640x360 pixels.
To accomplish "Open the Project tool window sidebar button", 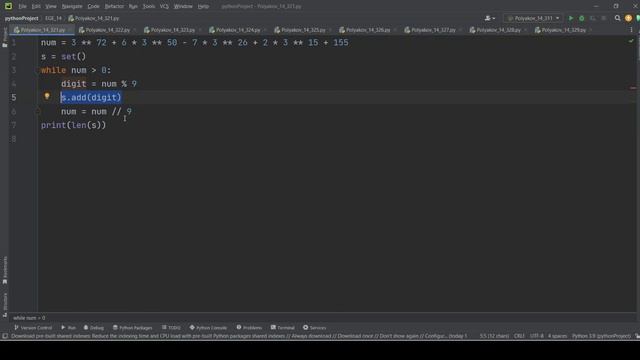I will click(x=4, y=38).
